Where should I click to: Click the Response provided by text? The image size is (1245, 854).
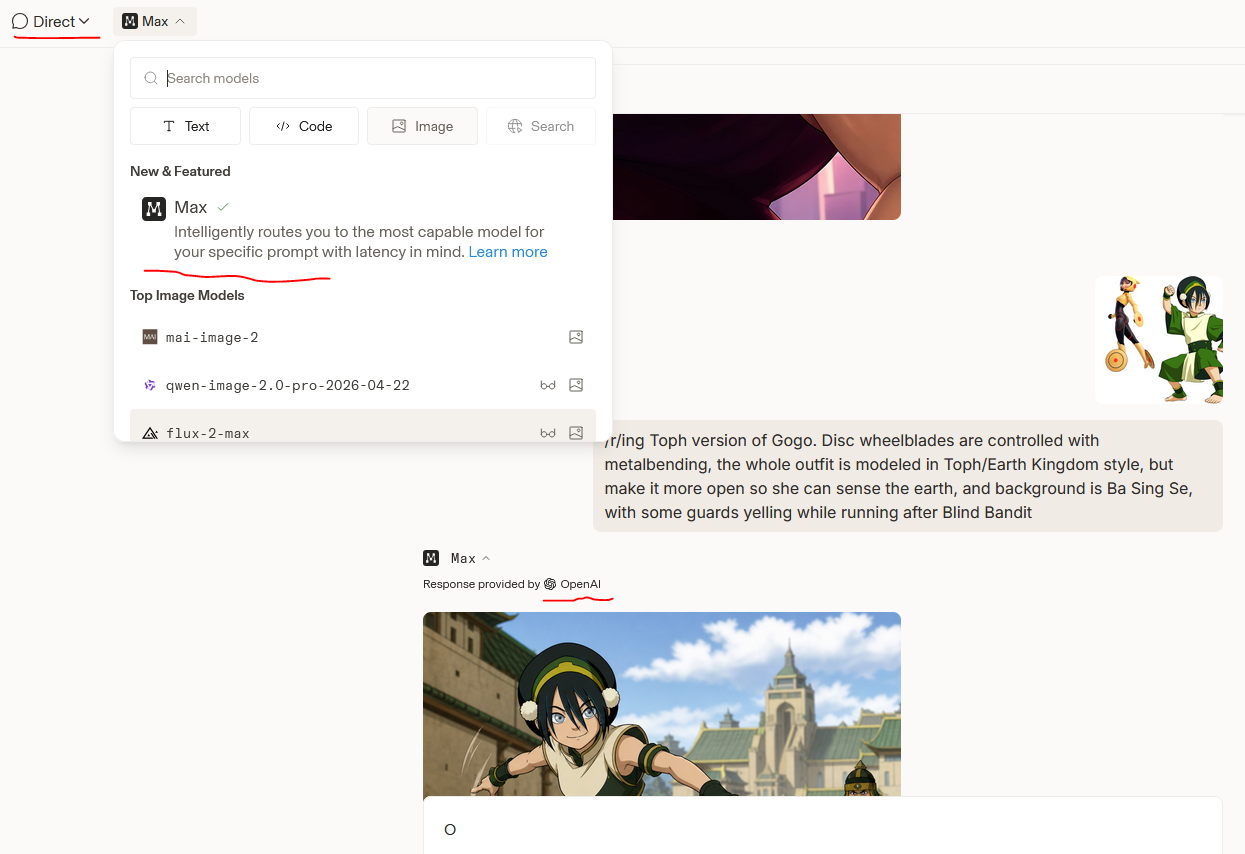click(x=481, y=584)
